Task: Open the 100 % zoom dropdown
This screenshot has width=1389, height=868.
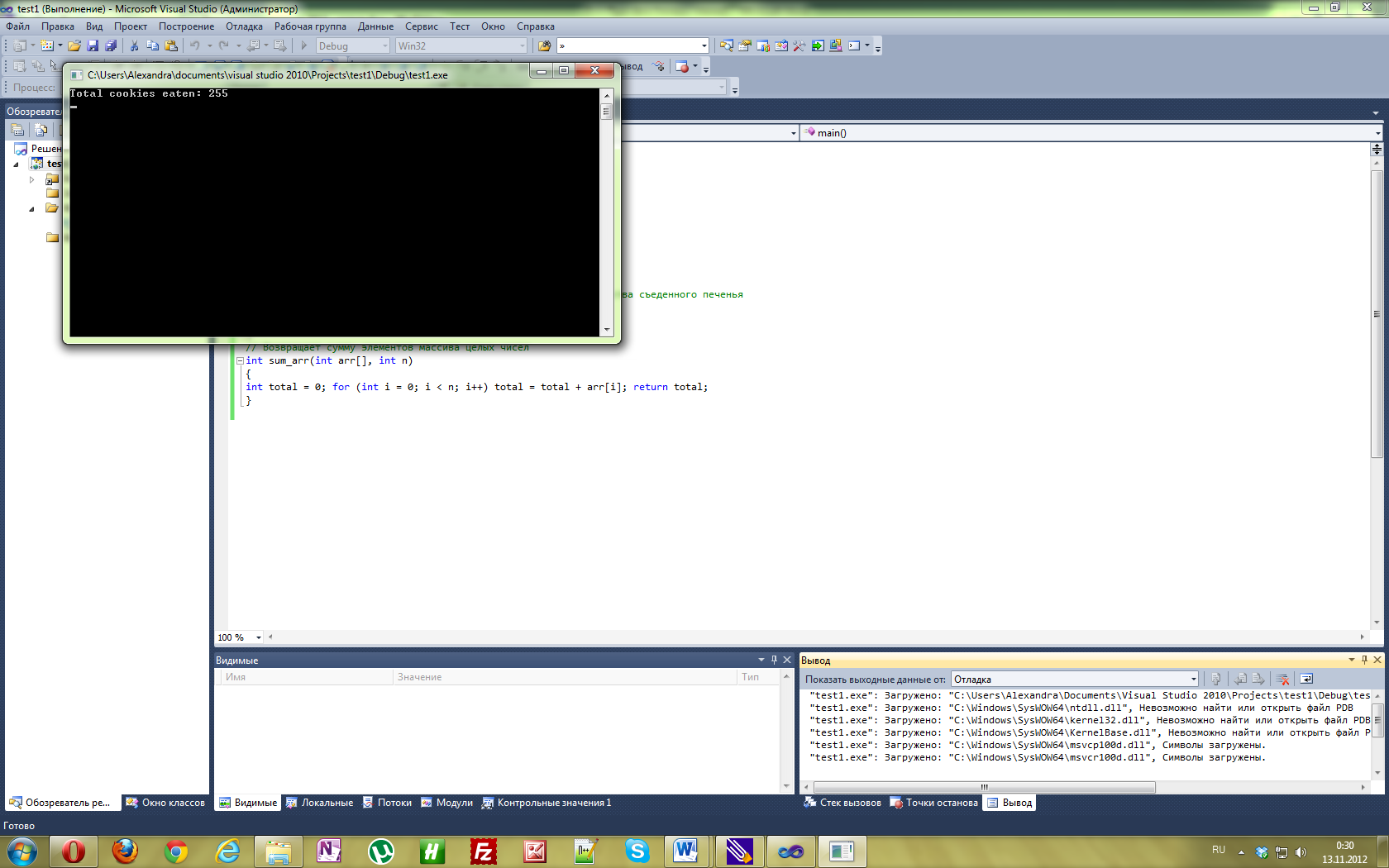Action: coord(258,637)
